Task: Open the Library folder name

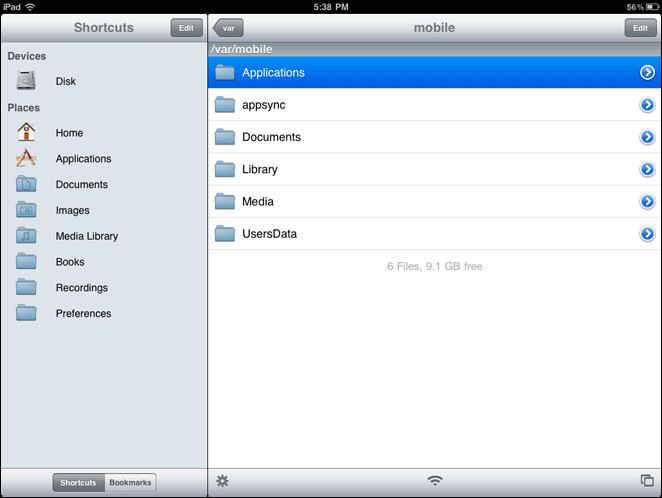Action: 260,169
